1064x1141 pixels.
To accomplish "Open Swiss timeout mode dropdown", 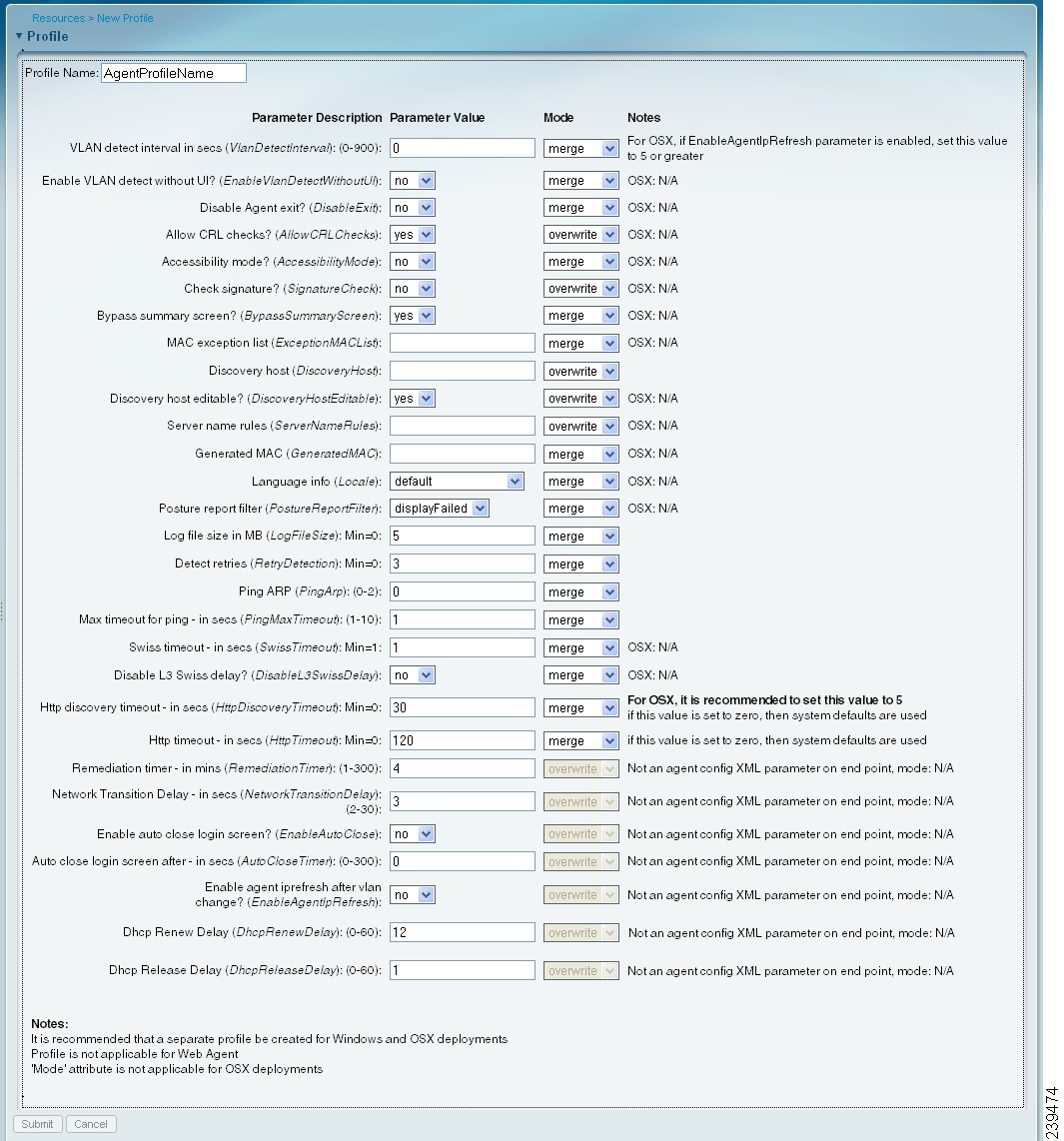I will tap(580, 647).
